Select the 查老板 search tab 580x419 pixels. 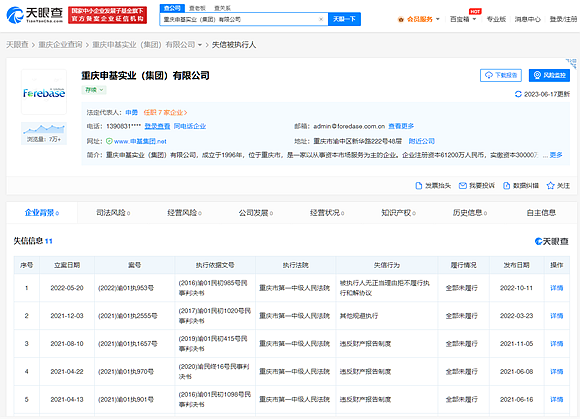(197, 8)
